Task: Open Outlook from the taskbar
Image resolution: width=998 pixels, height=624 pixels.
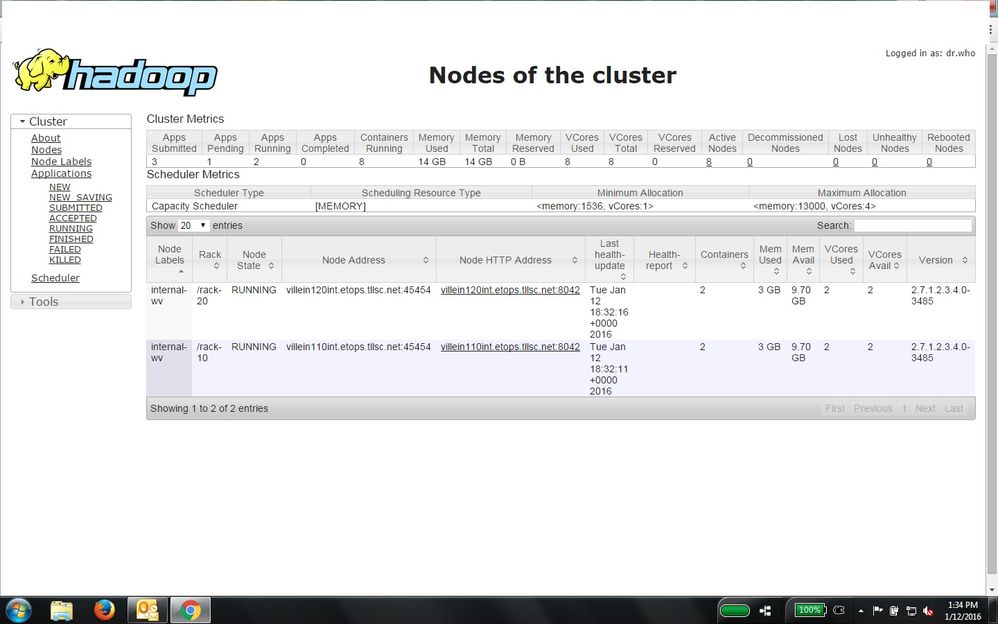Action: [148, 610]
